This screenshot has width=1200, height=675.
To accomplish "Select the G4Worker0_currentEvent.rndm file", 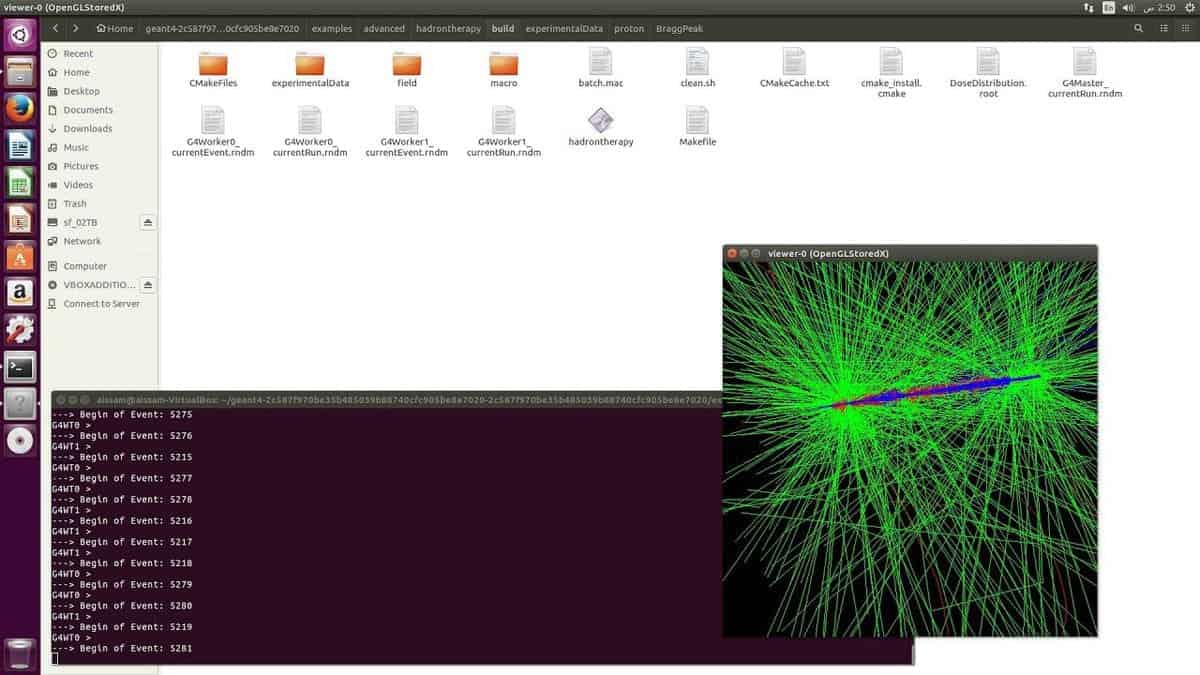I will (x=213, y=132).
